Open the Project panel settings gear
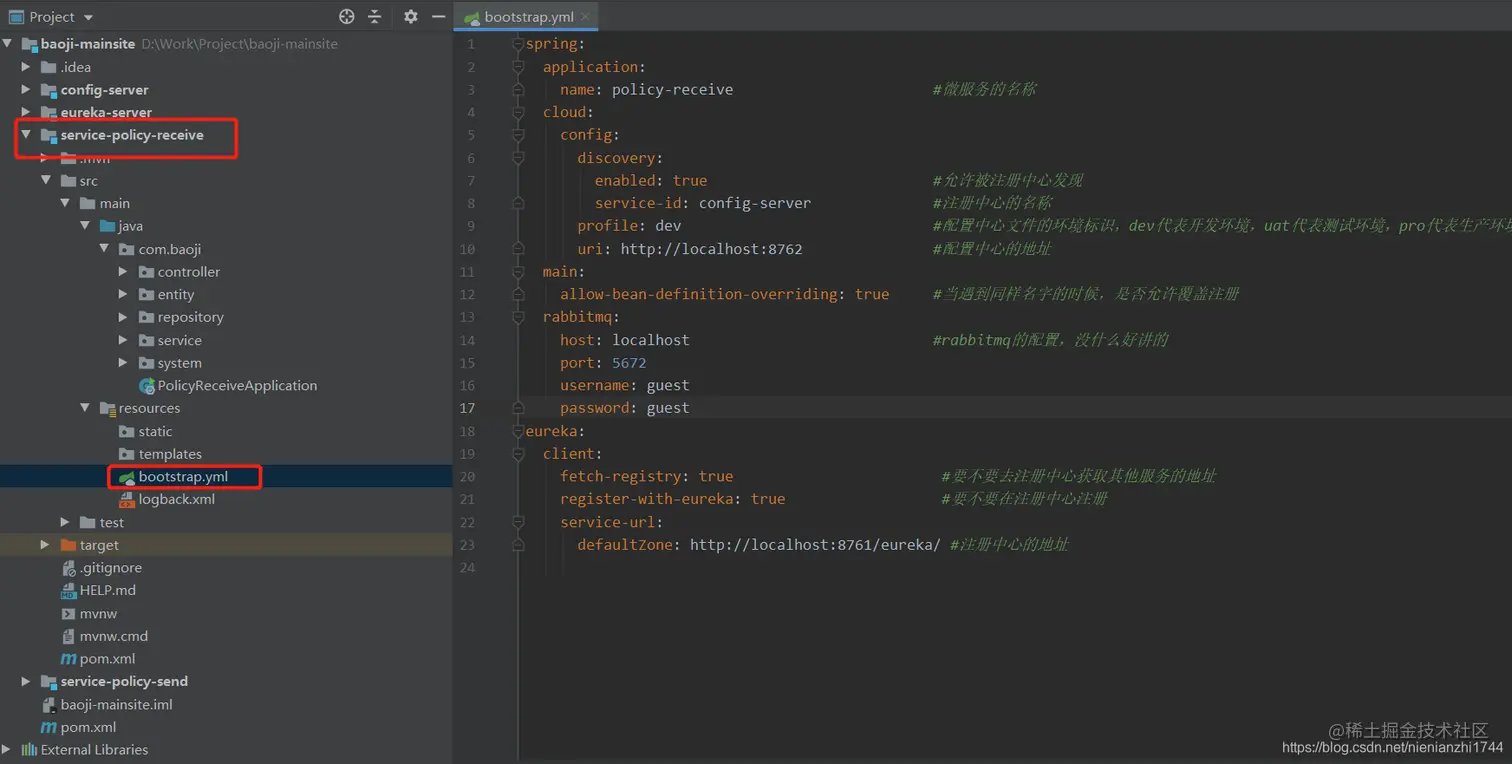Image resolution: width=1512 pixels, height=764 pixels. coord(411,16)
